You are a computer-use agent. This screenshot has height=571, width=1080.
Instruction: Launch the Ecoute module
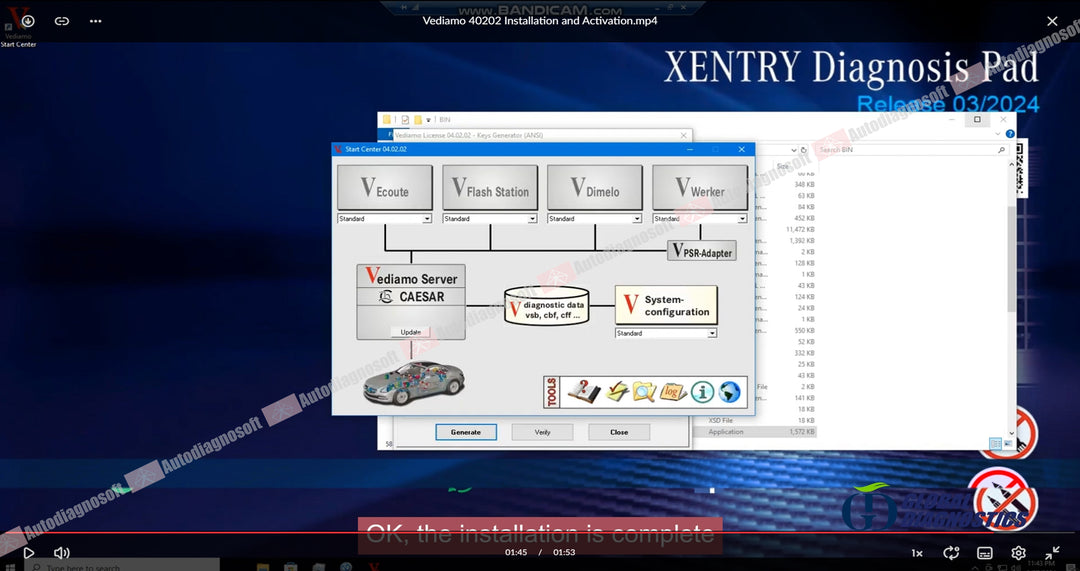[x=384, y=187]
